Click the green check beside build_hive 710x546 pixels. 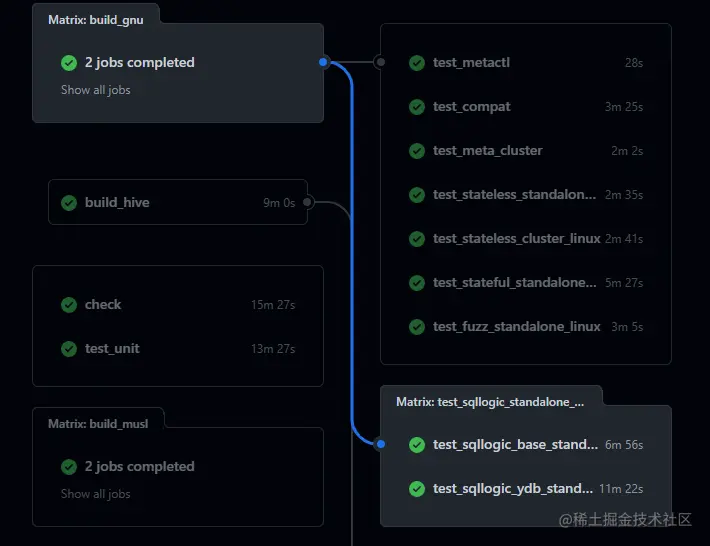69,203
